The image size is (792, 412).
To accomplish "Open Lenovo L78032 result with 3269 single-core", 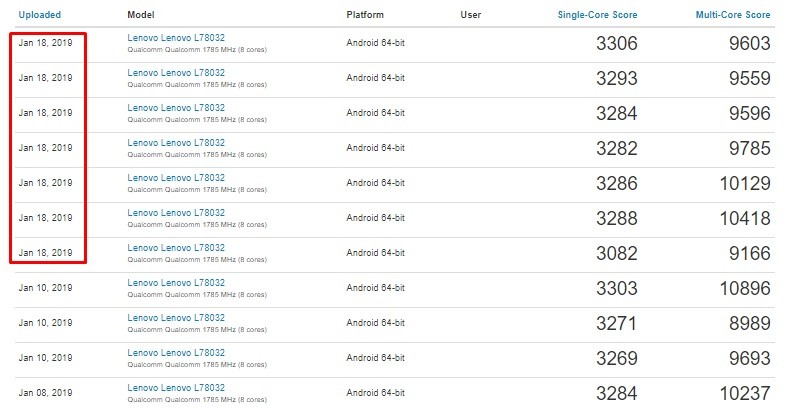I will (x=176, y=353).
